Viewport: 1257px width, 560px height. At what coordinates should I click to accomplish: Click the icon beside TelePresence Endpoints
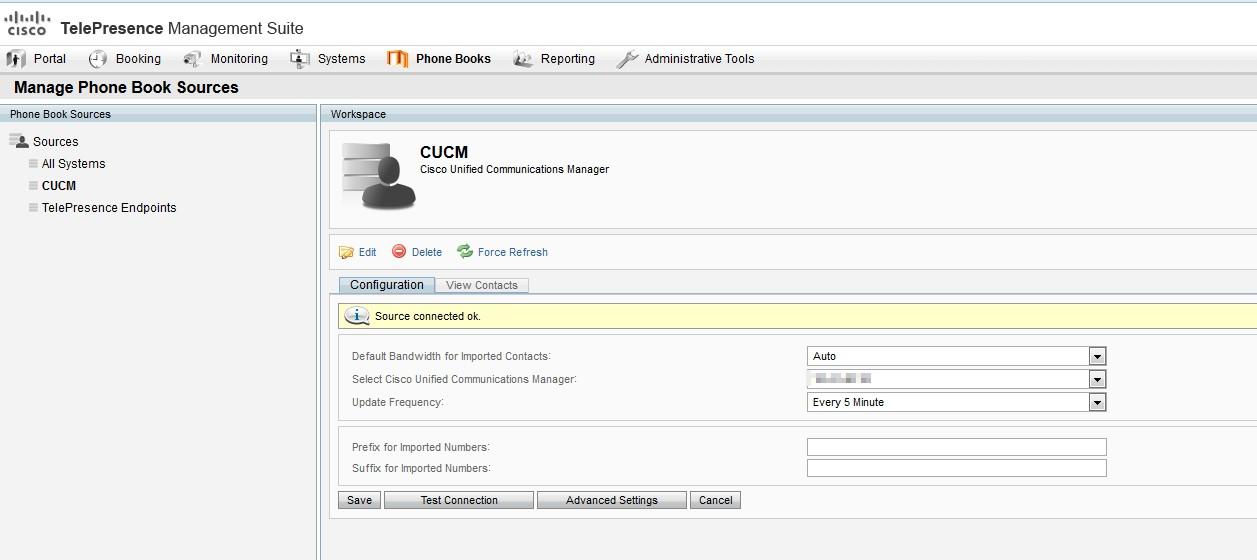[x=33, y=207]
